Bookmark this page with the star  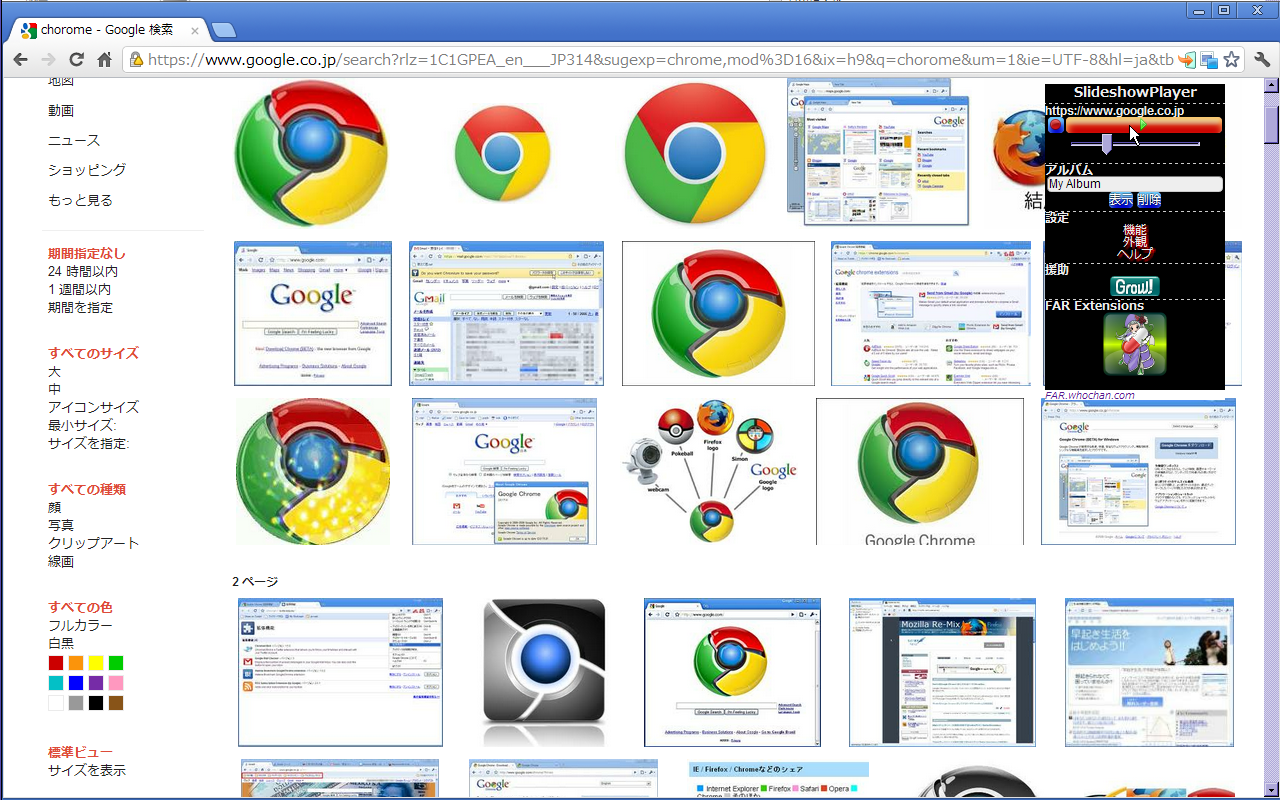[1231, 60]
